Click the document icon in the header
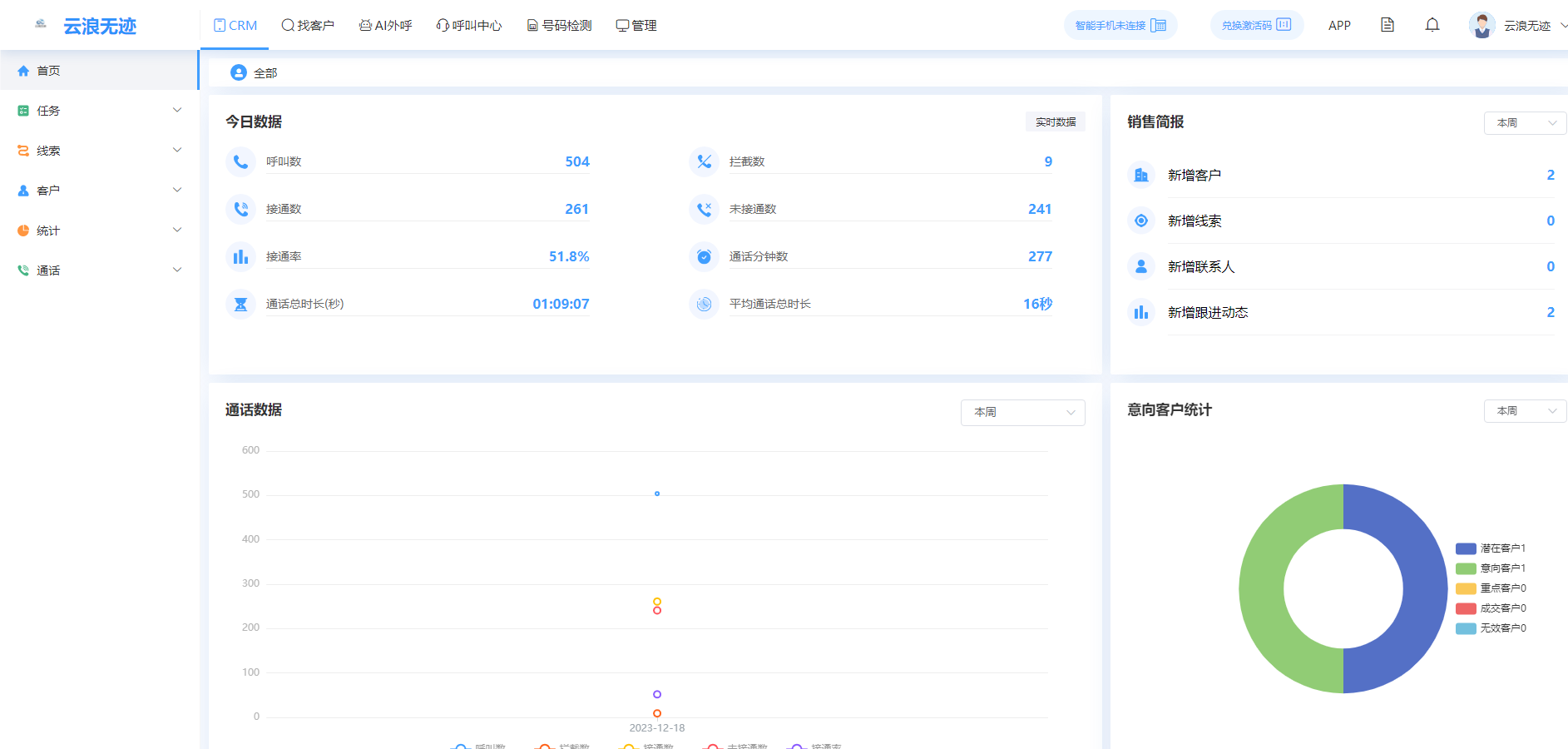This screenshot has width=1568, height=749. (1387, 25)
